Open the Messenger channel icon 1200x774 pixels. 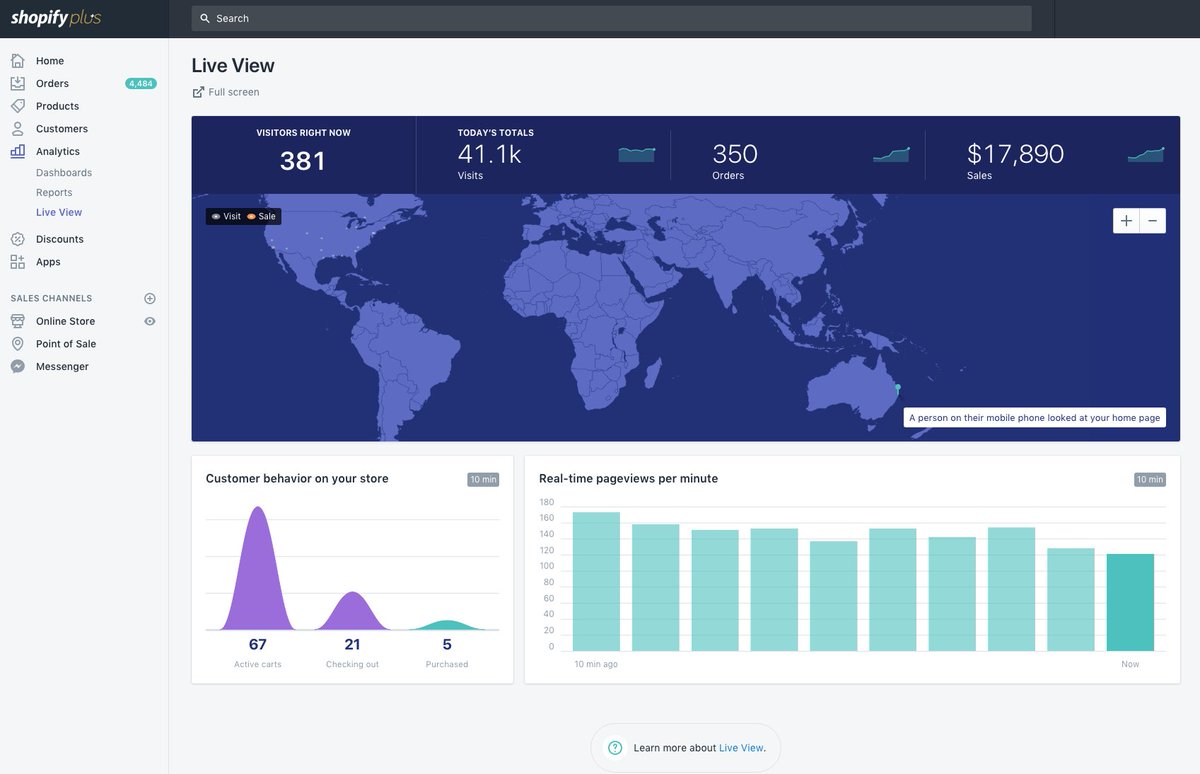point(17,367)
